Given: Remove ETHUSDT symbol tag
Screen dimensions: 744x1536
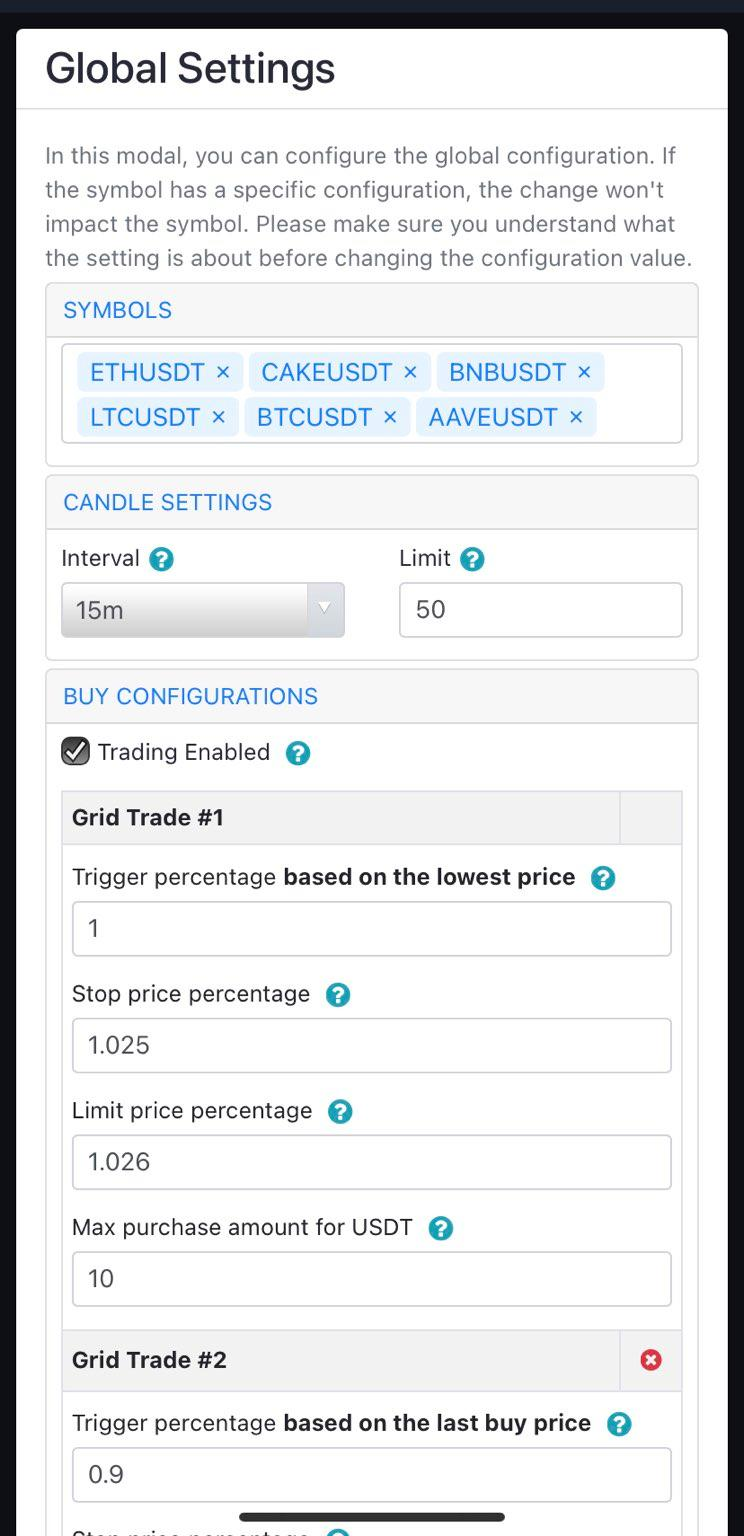Looking at the screenshot, I should pos(223,372).
